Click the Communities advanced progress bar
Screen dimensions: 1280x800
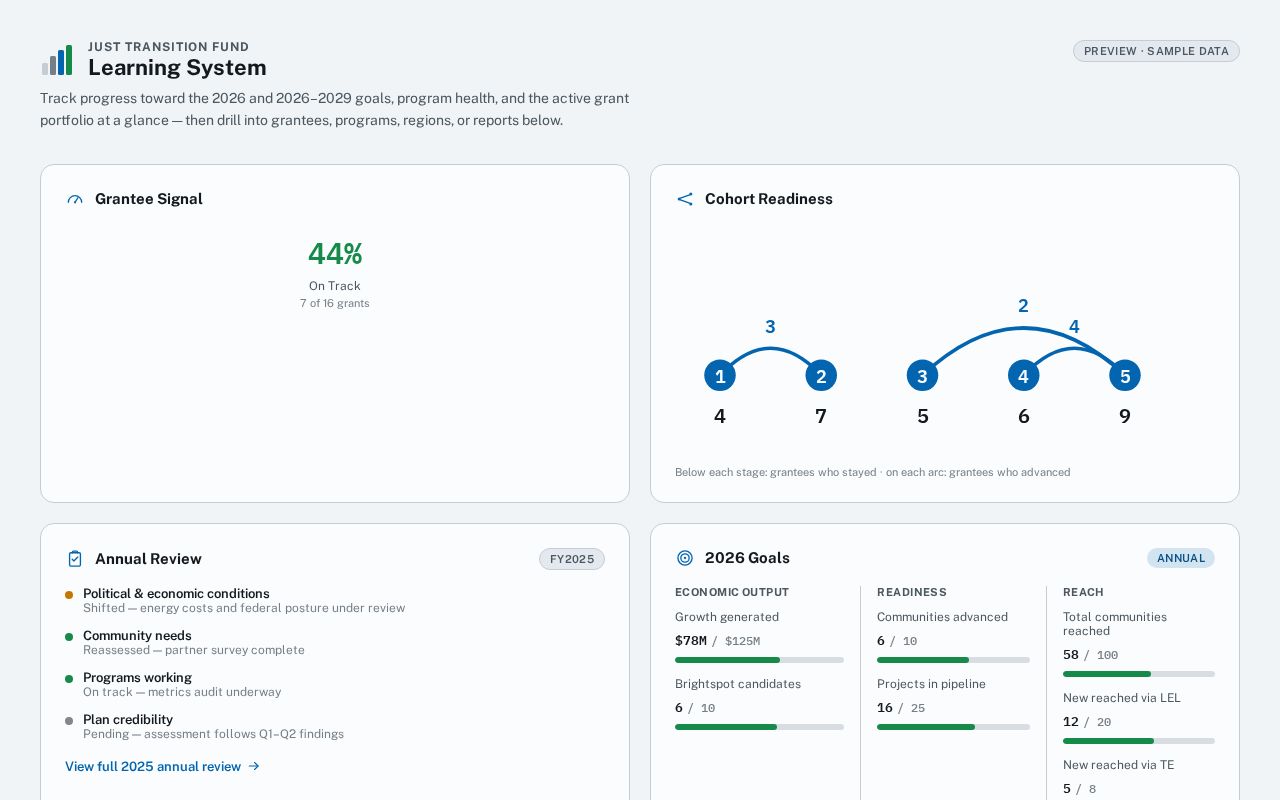click(953, 660)
